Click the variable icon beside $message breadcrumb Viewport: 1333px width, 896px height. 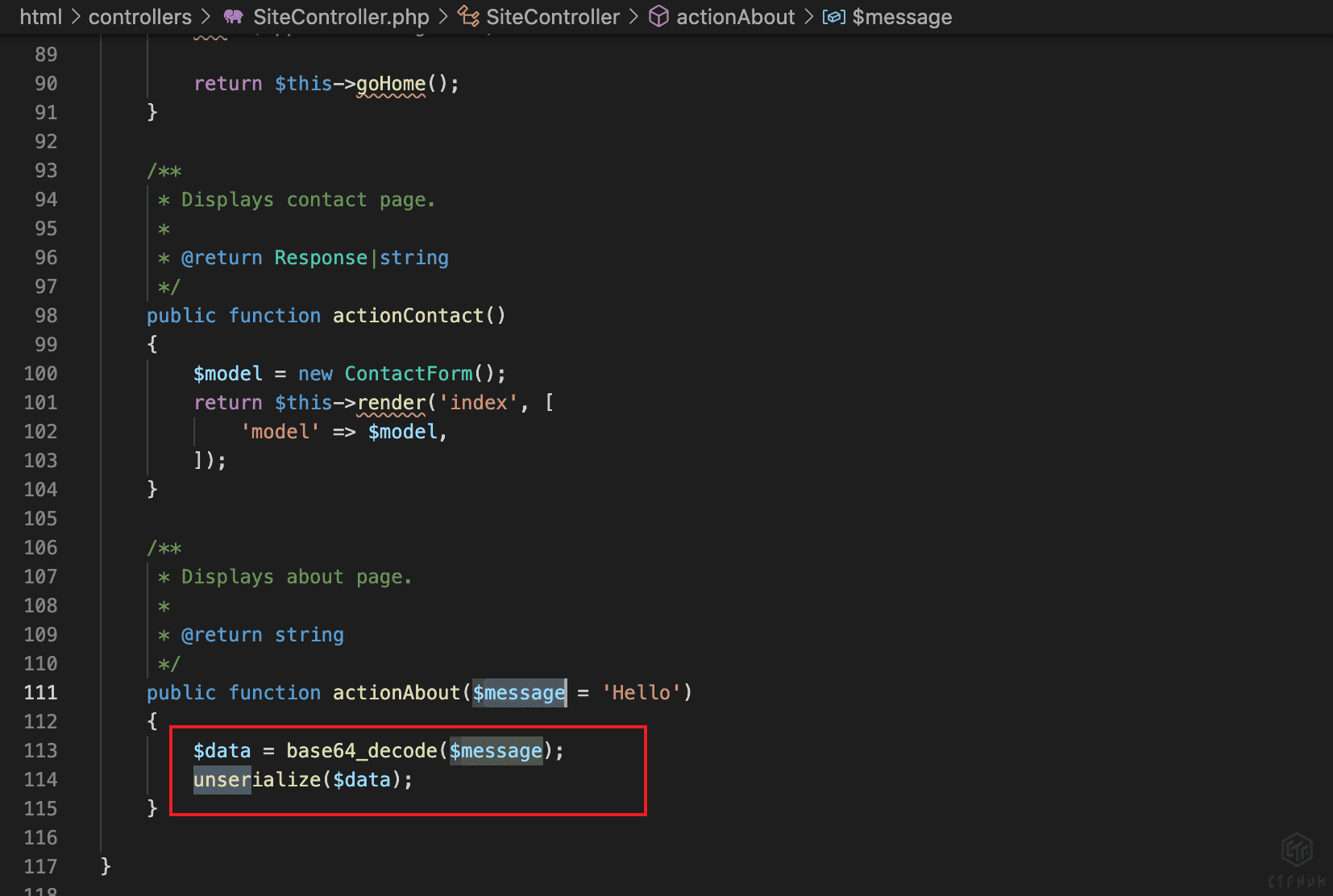[833, 17]
